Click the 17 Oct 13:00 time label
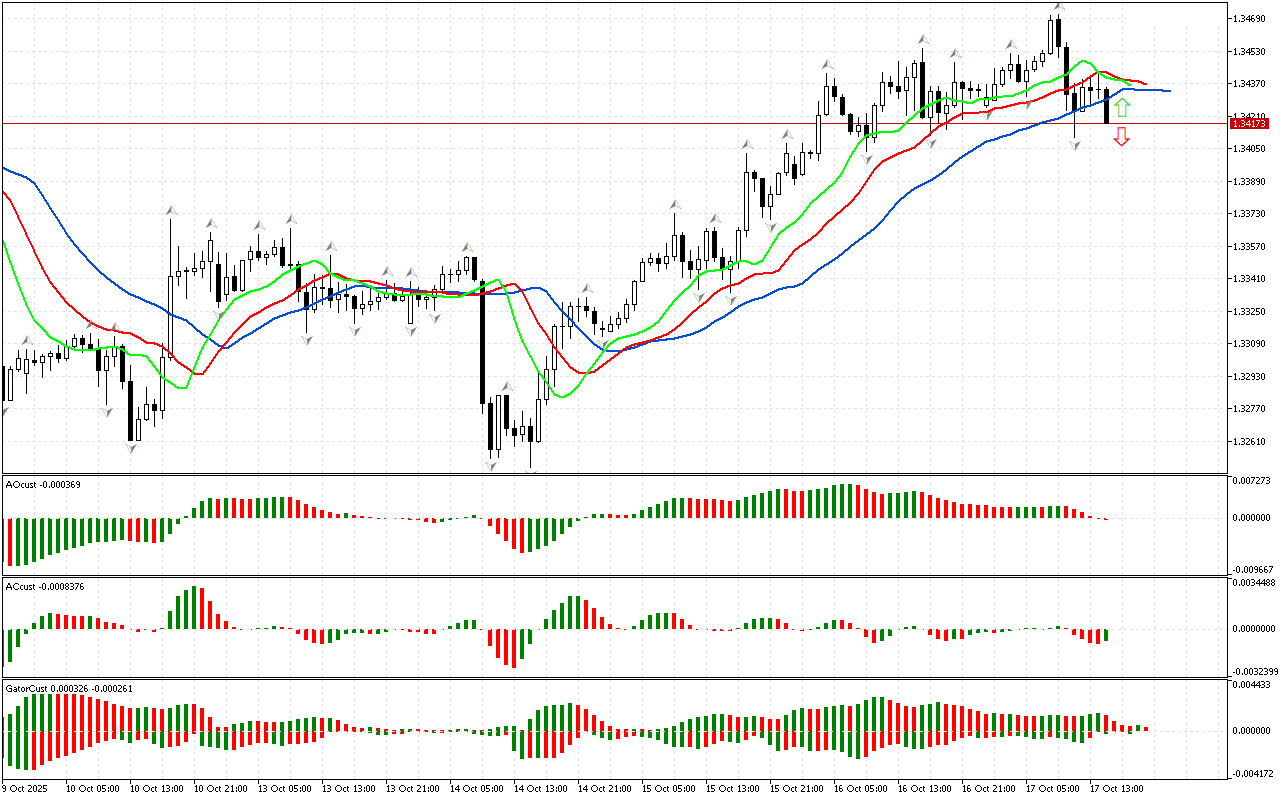The width and height of the screenshot is (1280, 800). [x=1116, y=789]
